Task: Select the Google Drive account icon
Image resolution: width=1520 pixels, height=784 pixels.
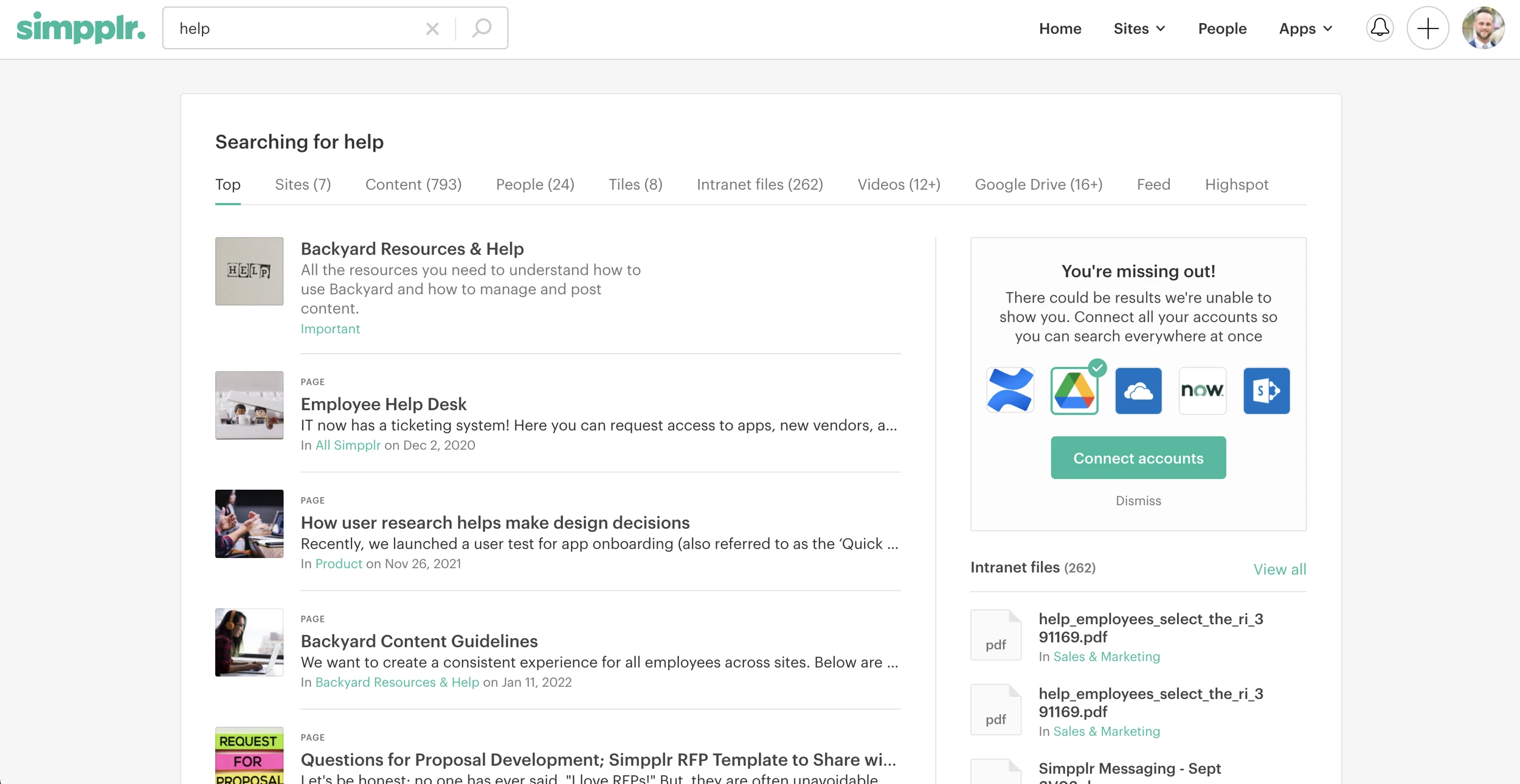Action: [1074, 391]
